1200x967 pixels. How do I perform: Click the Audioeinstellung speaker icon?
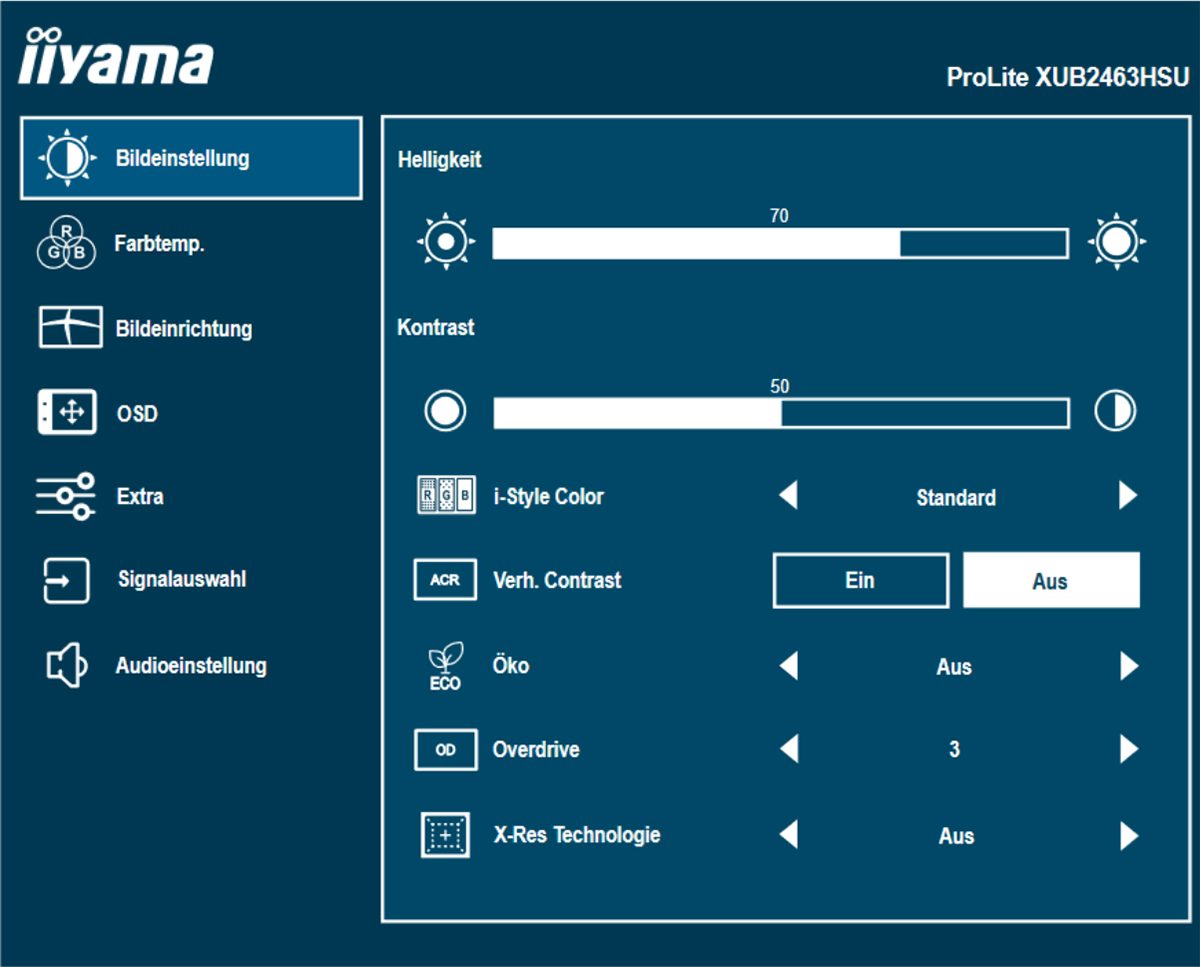tap(67, 665)
